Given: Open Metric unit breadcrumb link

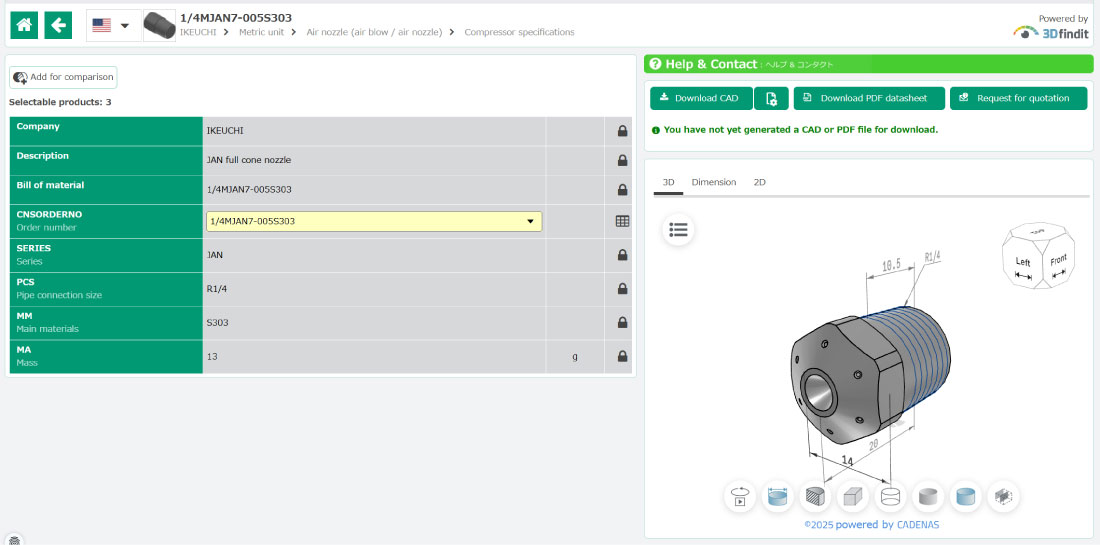Looking at the screenshot, I should (x=261, y=32).
